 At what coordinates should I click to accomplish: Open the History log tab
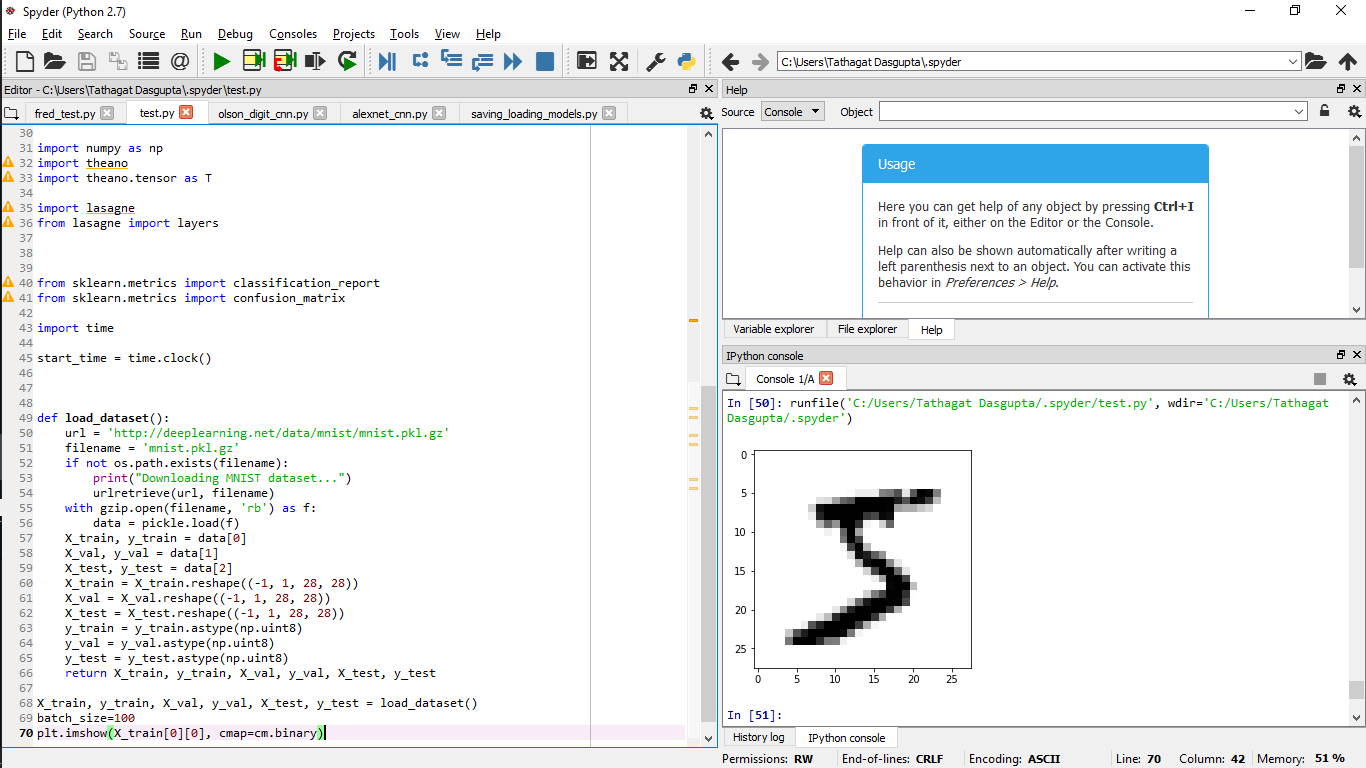758,737
